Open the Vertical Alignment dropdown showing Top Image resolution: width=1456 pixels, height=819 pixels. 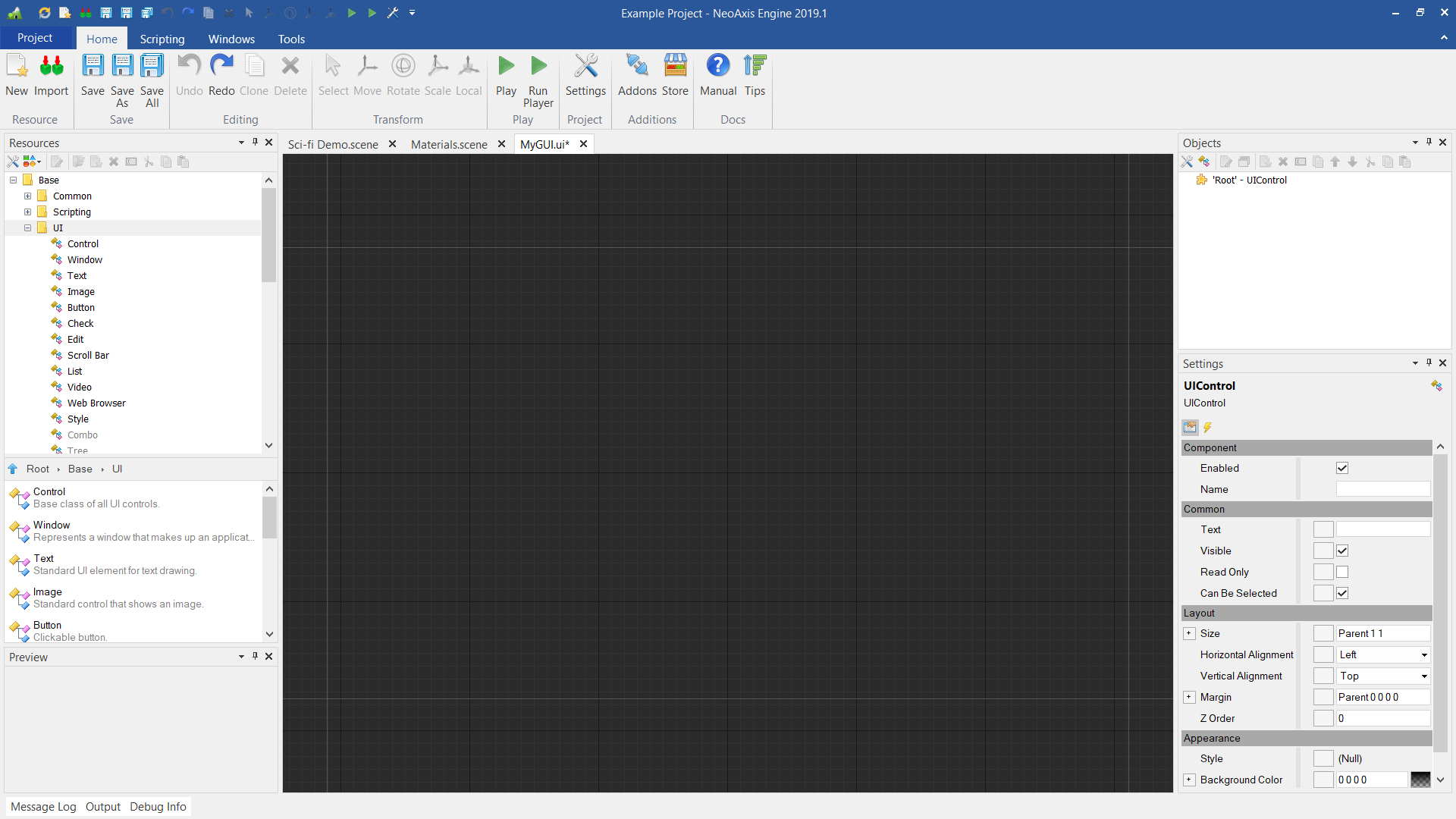tap(1423, 676)
